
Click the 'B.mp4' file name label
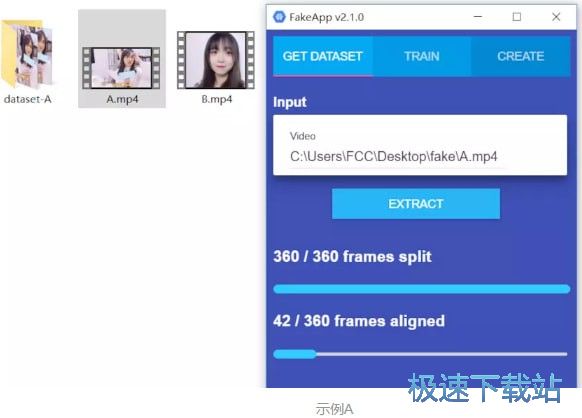217,99
